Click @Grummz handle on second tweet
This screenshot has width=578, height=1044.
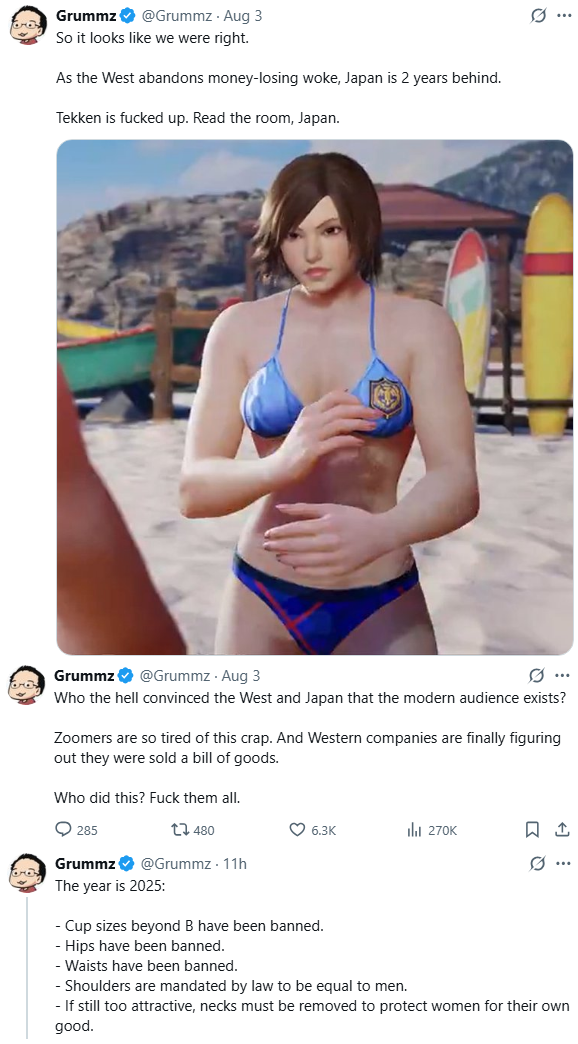click(174, 676)
